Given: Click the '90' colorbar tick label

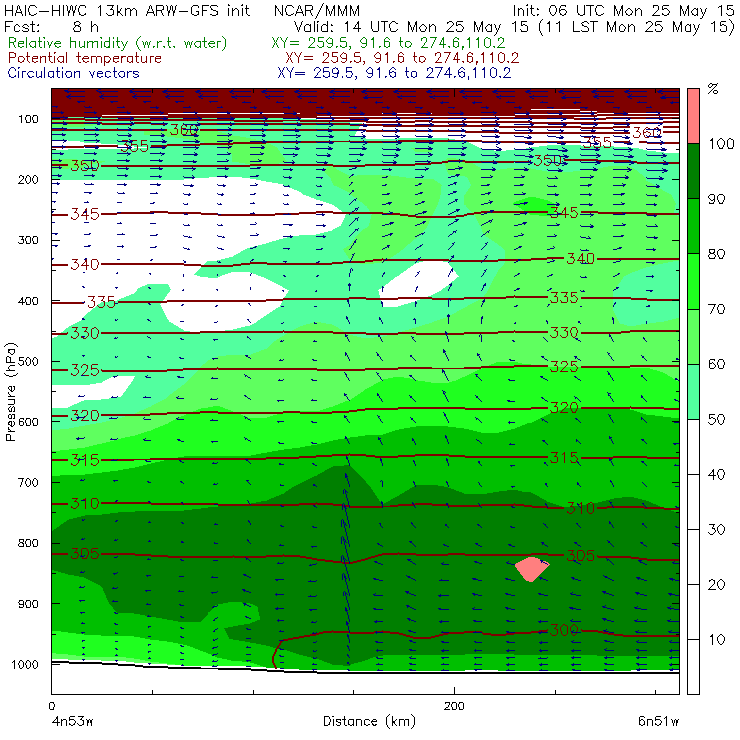Looking at the screenshot, I should tap(716, 199).
